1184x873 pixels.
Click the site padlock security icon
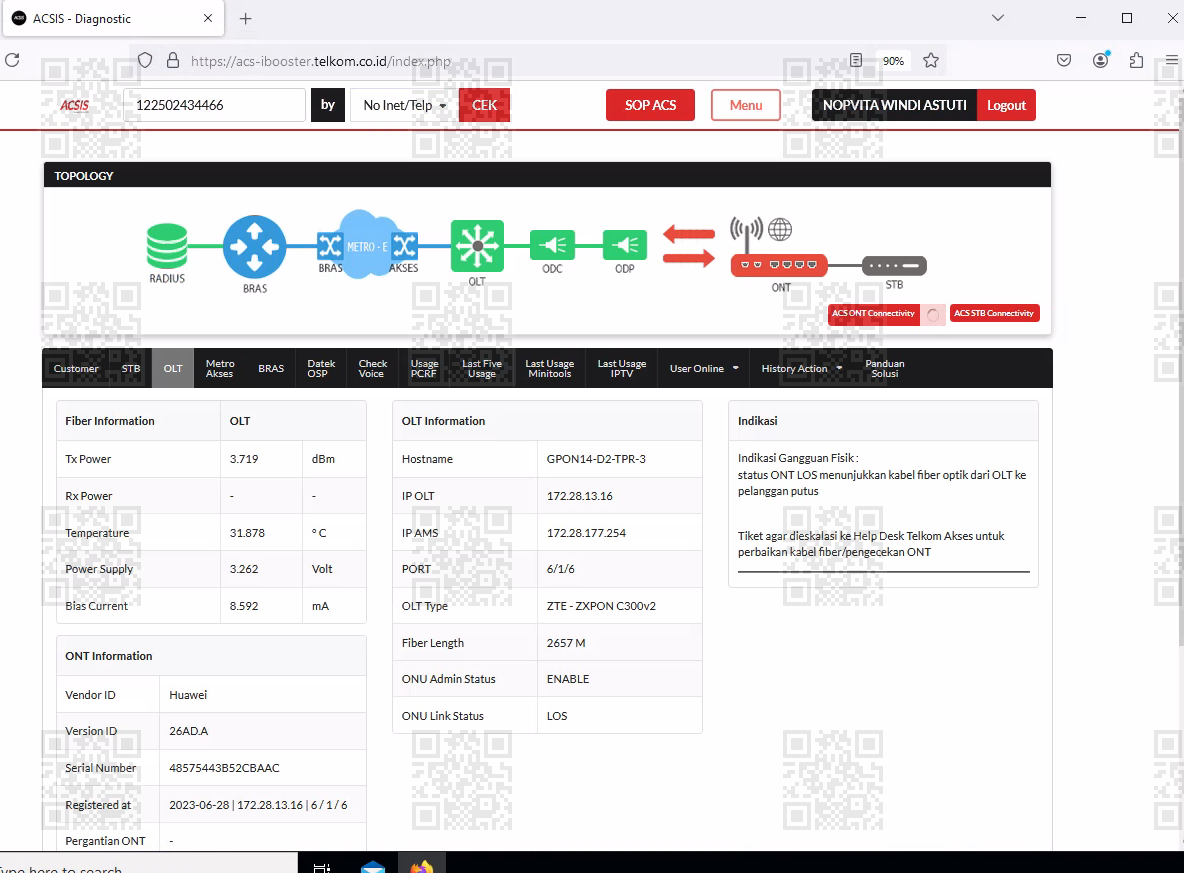173,60
